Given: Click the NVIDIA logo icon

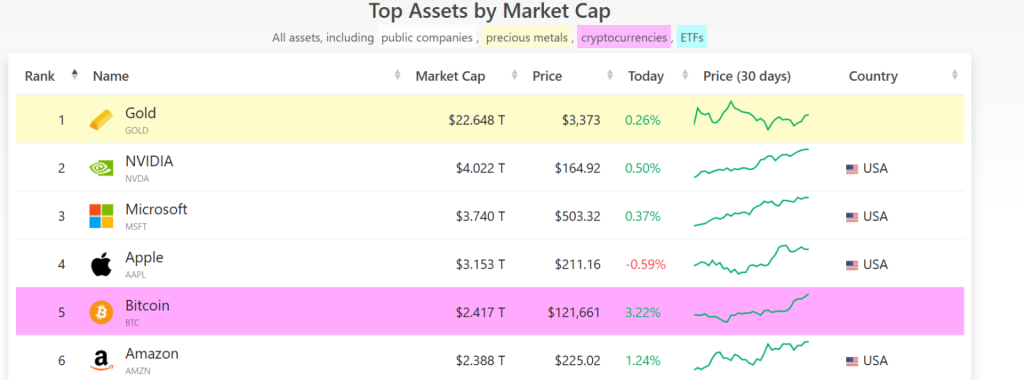Looking at the screenshot, I should 101,168.
